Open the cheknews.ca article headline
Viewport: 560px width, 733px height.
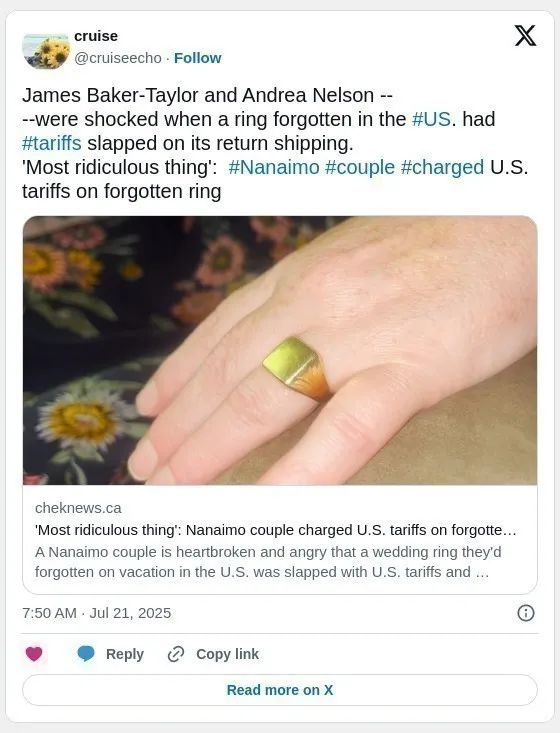(276, 530)
